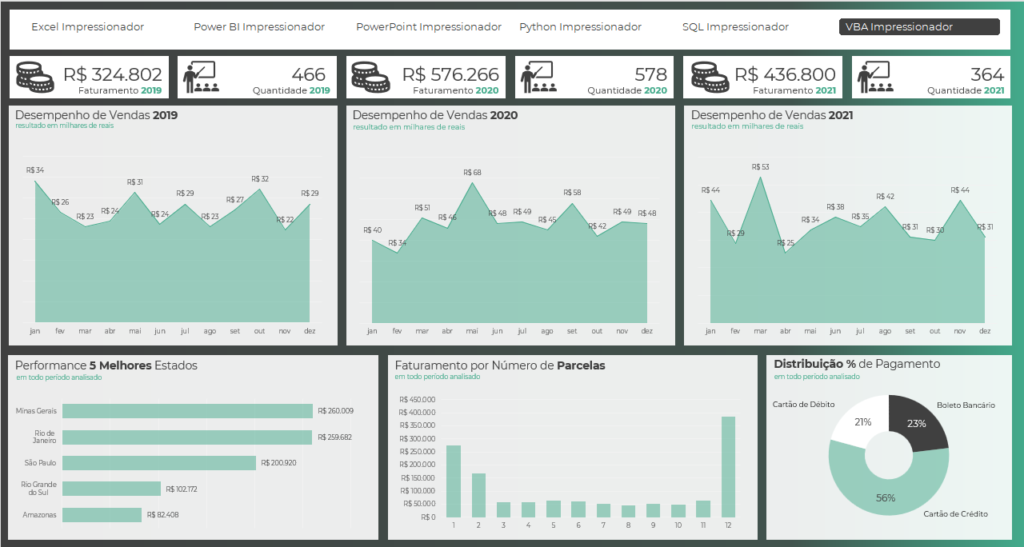Screen dimensions: 1024x547
Task: Click the R$ 260.009 value label
Action: [336, 411]
